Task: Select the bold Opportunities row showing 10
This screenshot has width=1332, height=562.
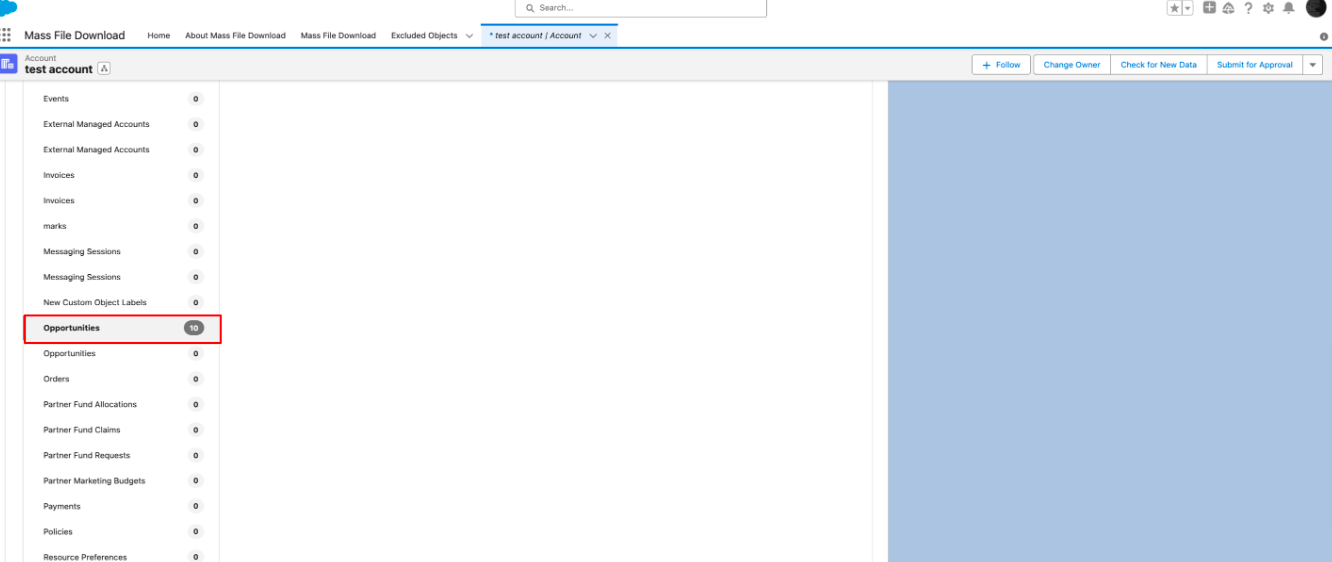Action: (122, 328)
